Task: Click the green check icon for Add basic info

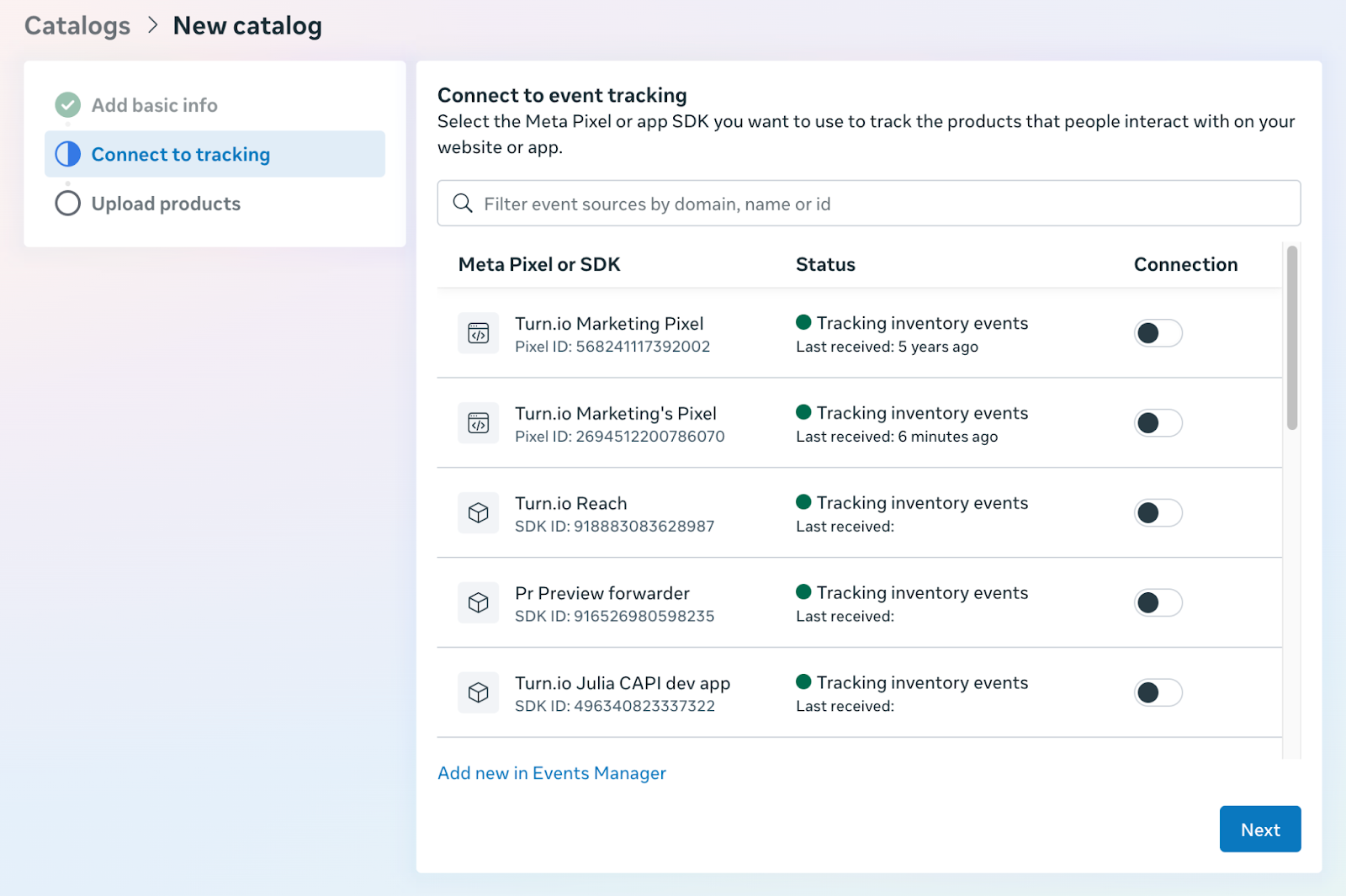Action: coord(68,105)
